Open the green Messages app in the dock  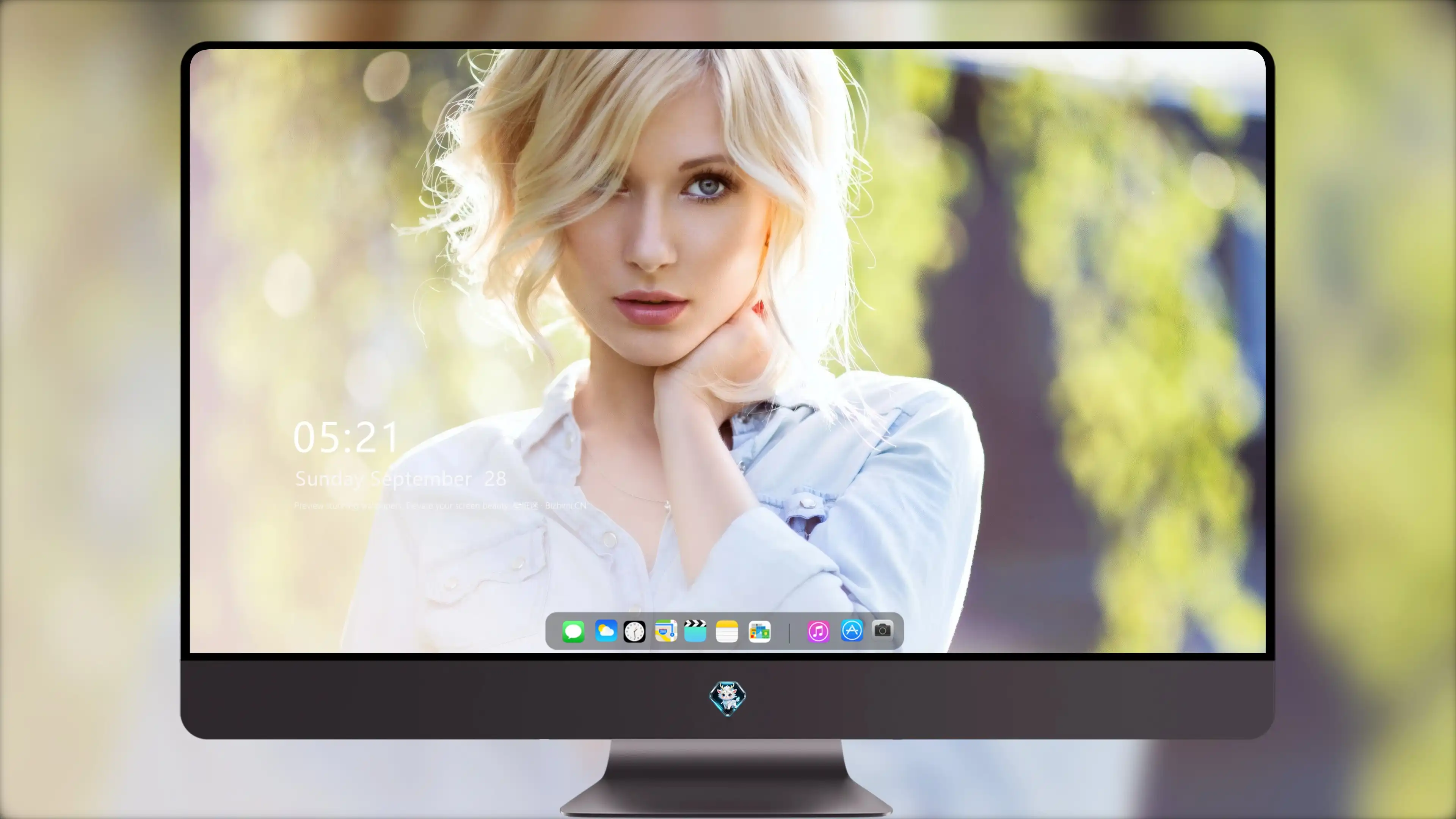[573, 631]
